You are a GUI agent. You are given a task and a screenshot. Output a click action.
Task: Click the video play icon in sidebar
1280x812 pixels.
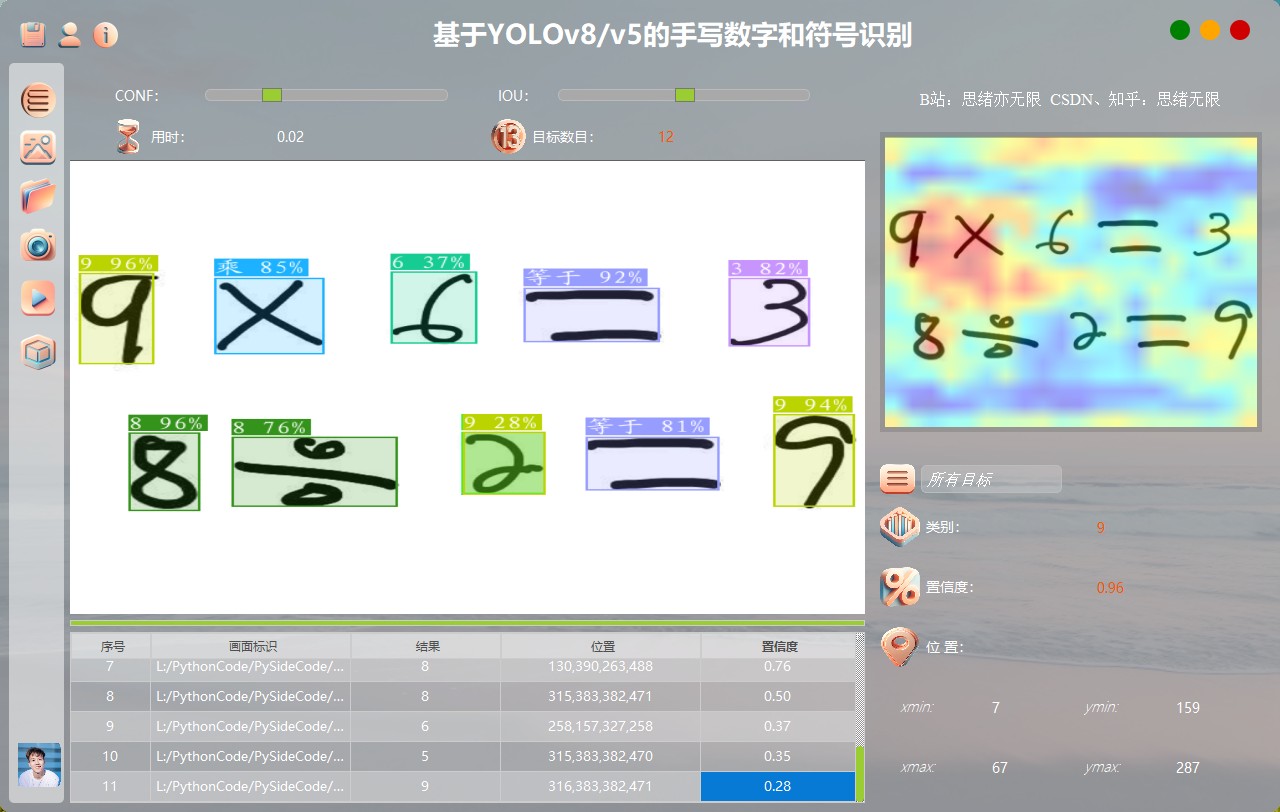click(38, 298)
